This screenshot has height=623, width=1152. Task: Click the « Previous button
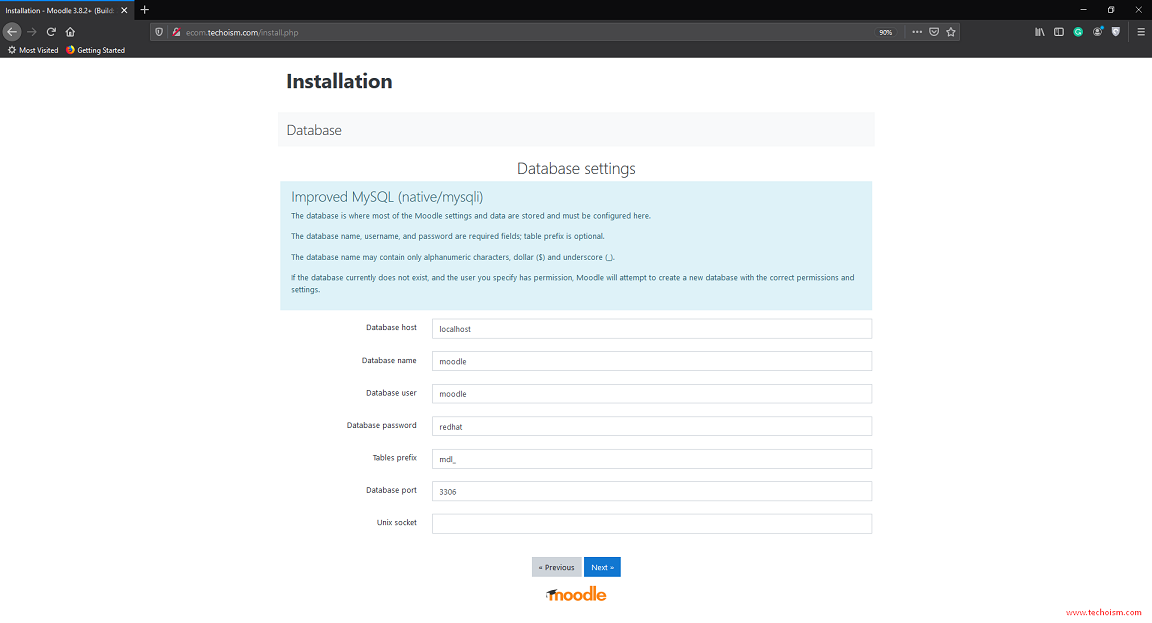click(x=556, y=567)
